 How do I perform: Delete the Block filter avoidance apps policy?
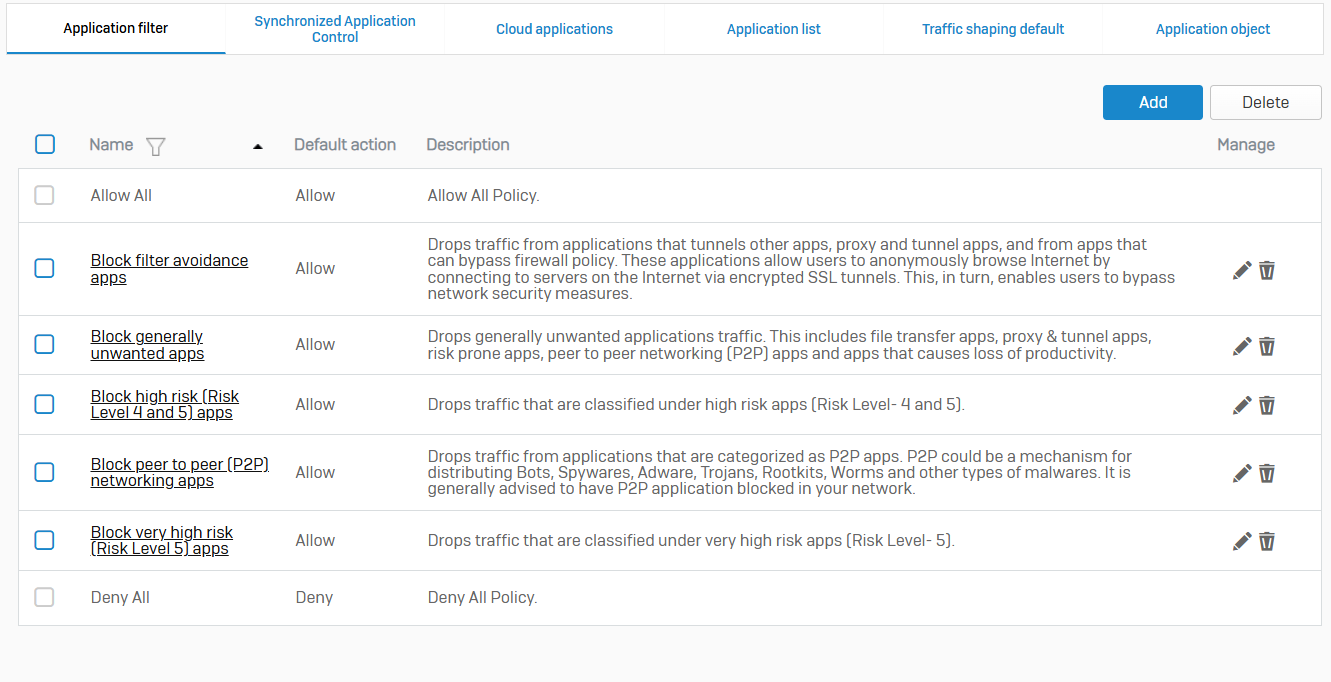1267,270
